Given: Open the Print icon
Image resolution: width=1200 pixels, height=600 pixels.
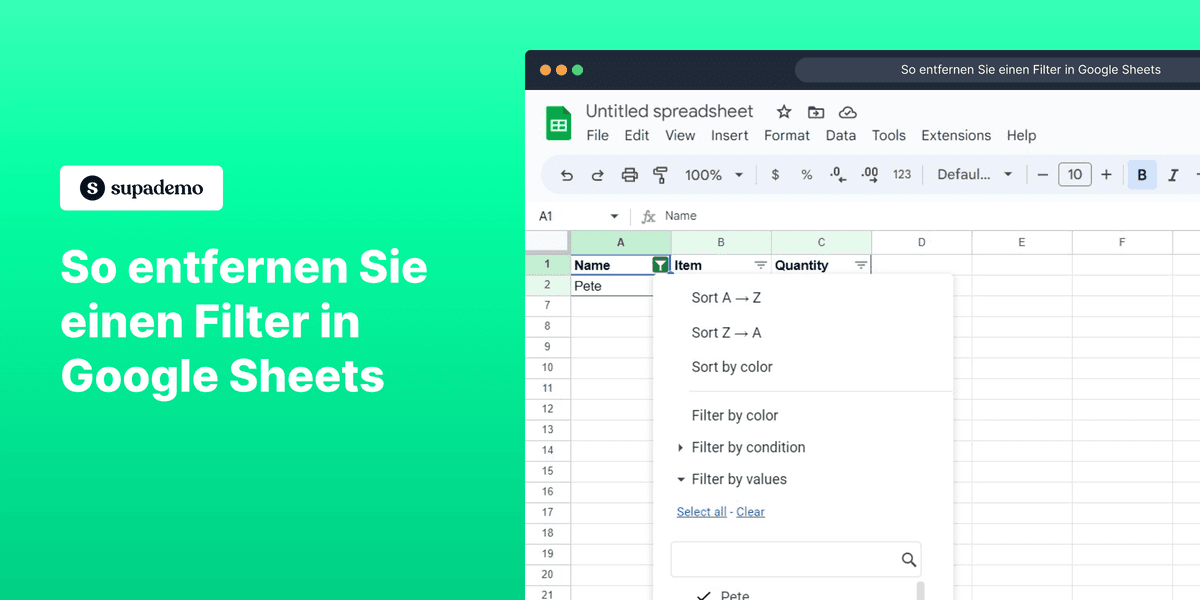Looking at the screenshot, I should click(629, 174).
